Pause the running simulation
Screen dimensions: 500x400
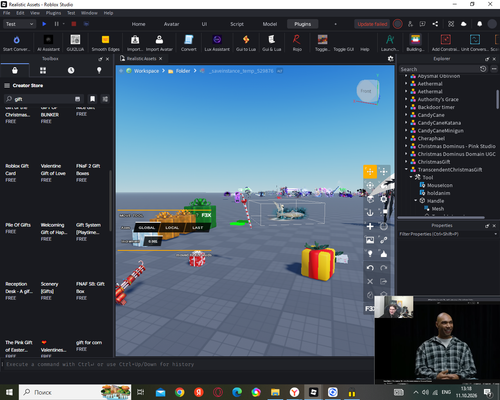pos(56,24)
